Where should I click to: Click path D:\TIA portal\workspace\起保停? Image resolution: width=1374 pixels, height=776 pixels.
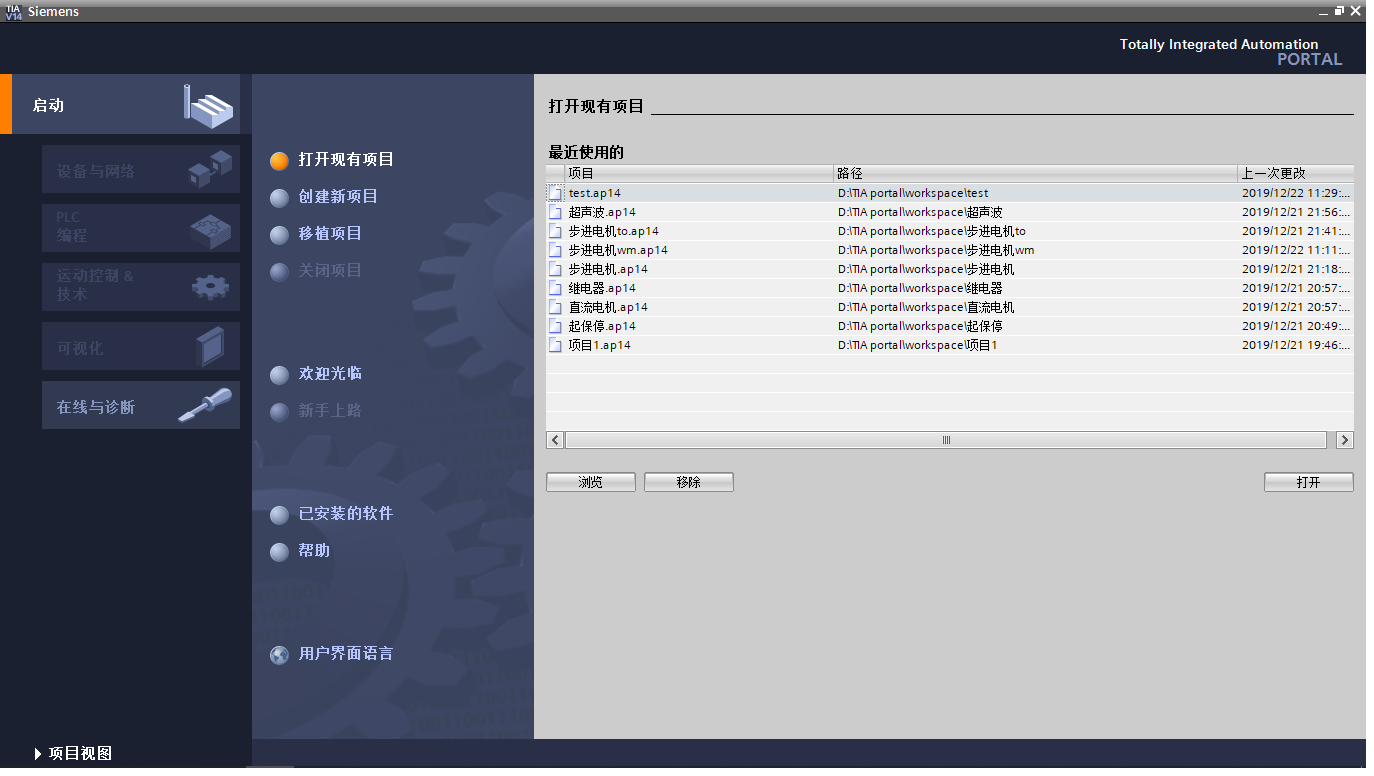(x=920, y=326)
